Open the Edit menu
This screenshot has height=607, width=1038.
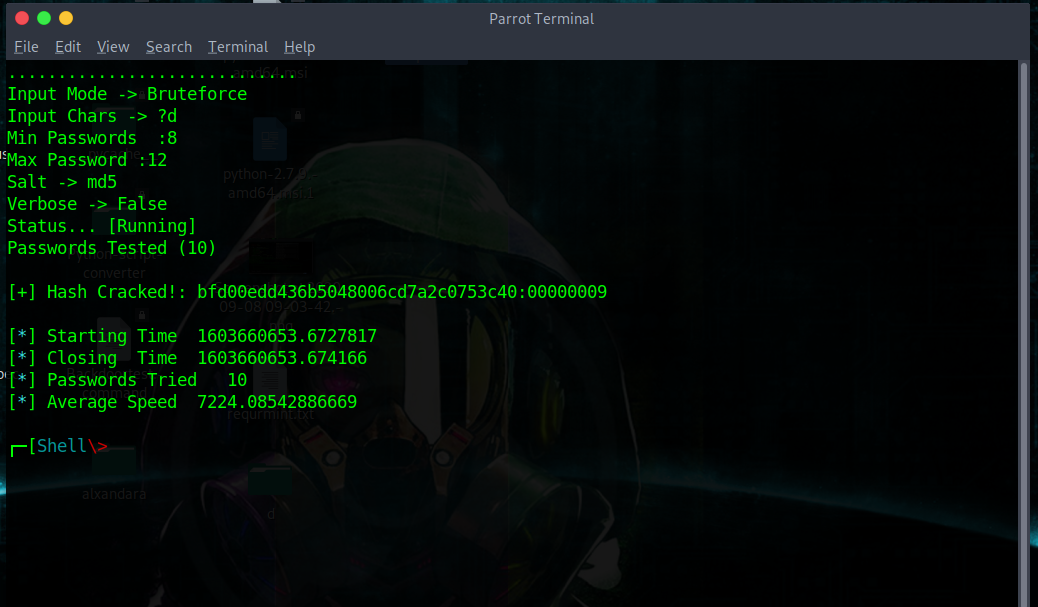coord(68,47)
